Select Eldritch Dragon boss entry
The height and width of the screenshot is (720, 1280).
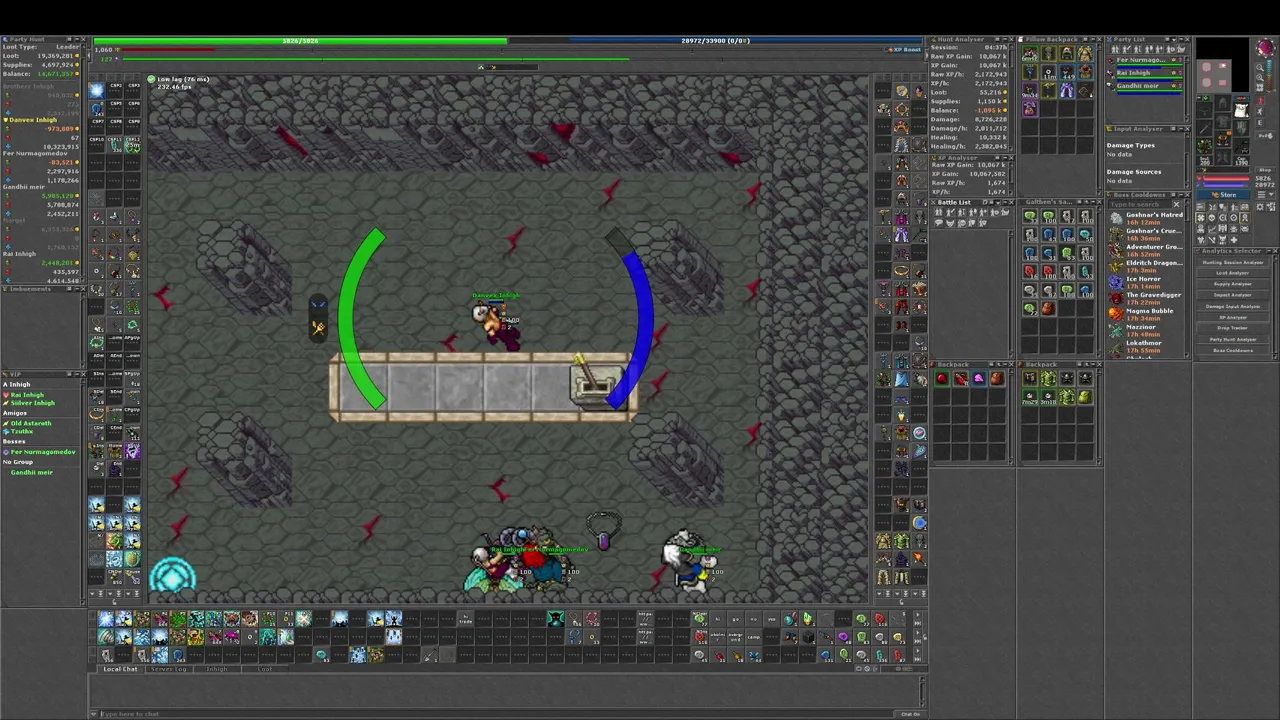point(1146,267)
